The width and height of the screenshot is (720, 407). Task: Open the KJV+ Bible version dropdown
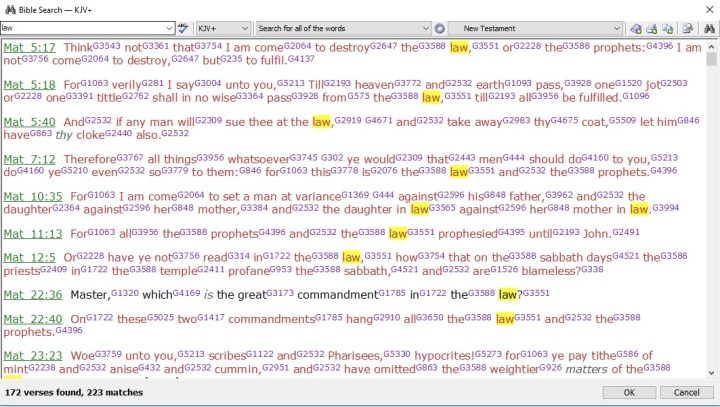pos(243,28)
